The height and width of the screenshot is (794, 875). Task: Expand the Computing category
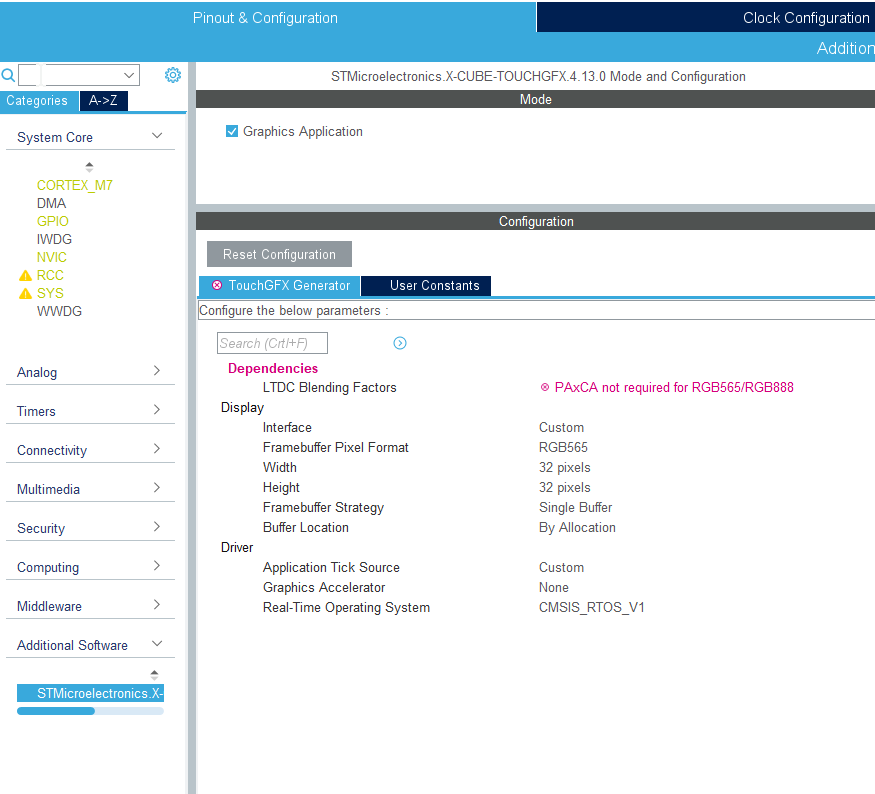click(x=157, y=566)
